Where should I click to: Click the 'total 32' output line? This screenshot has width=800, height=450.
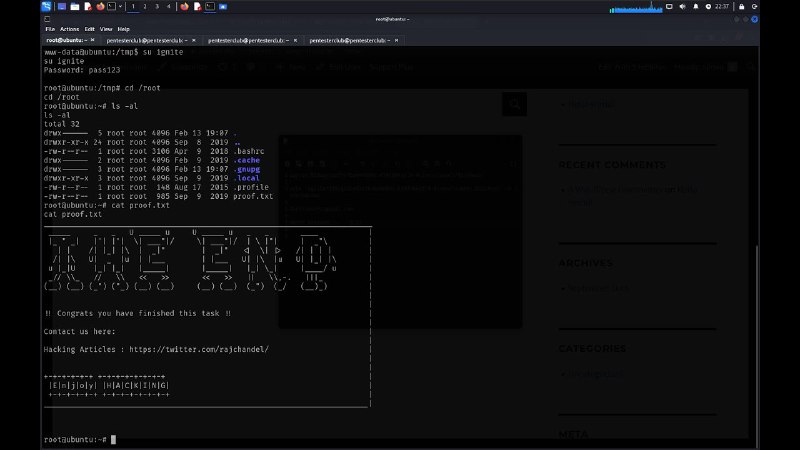click(62, 124)
